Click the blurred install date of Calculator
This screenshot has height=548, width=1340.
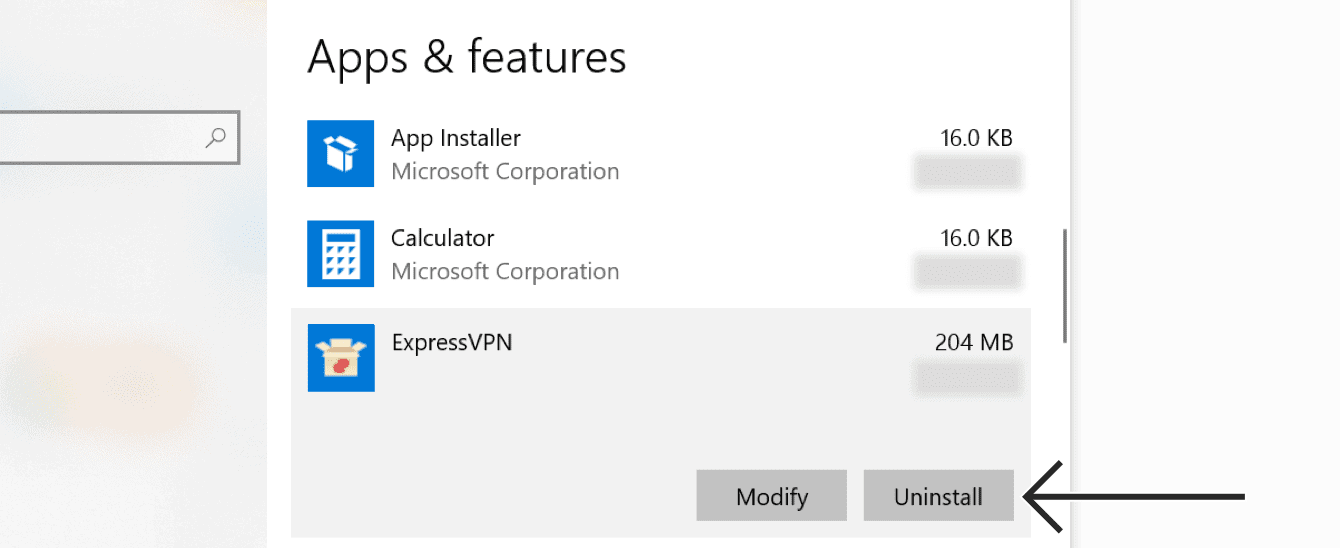[967, 272]
